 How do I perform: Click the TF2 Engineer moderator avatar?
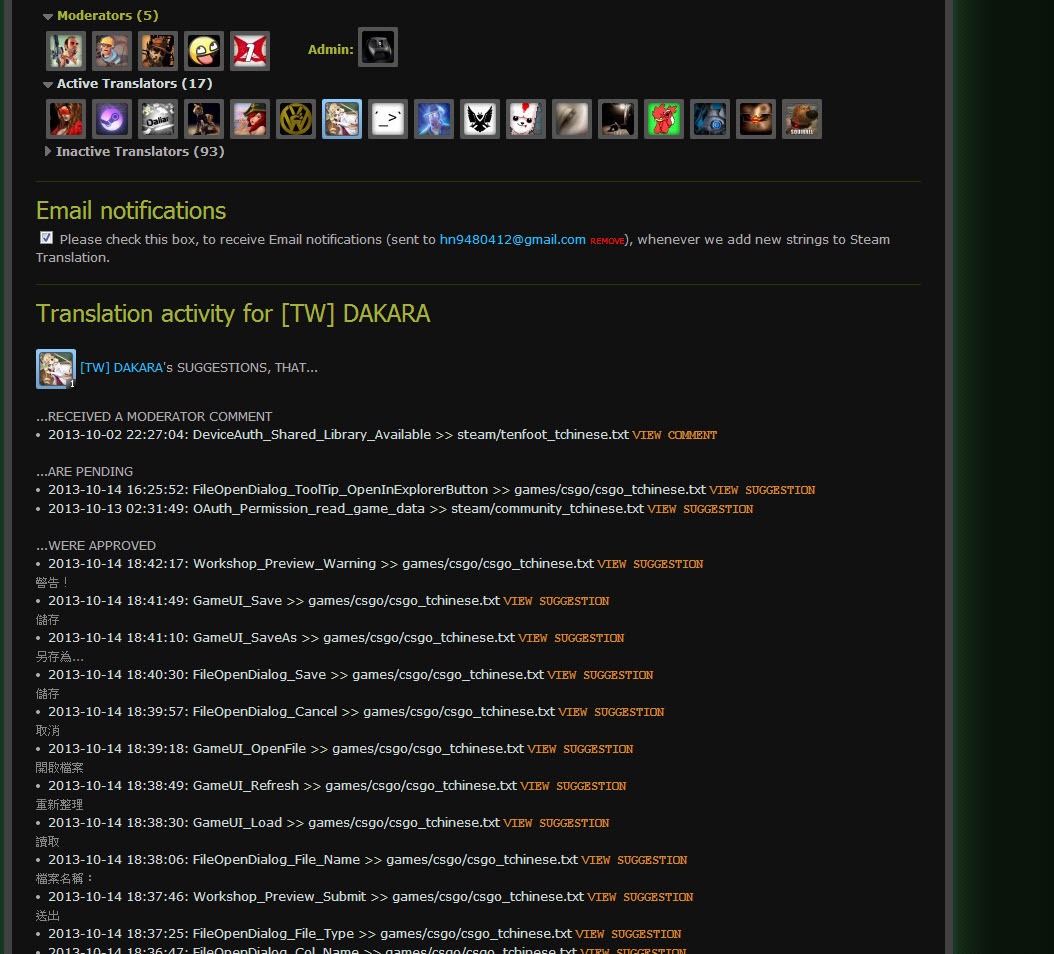click(112, 50)
